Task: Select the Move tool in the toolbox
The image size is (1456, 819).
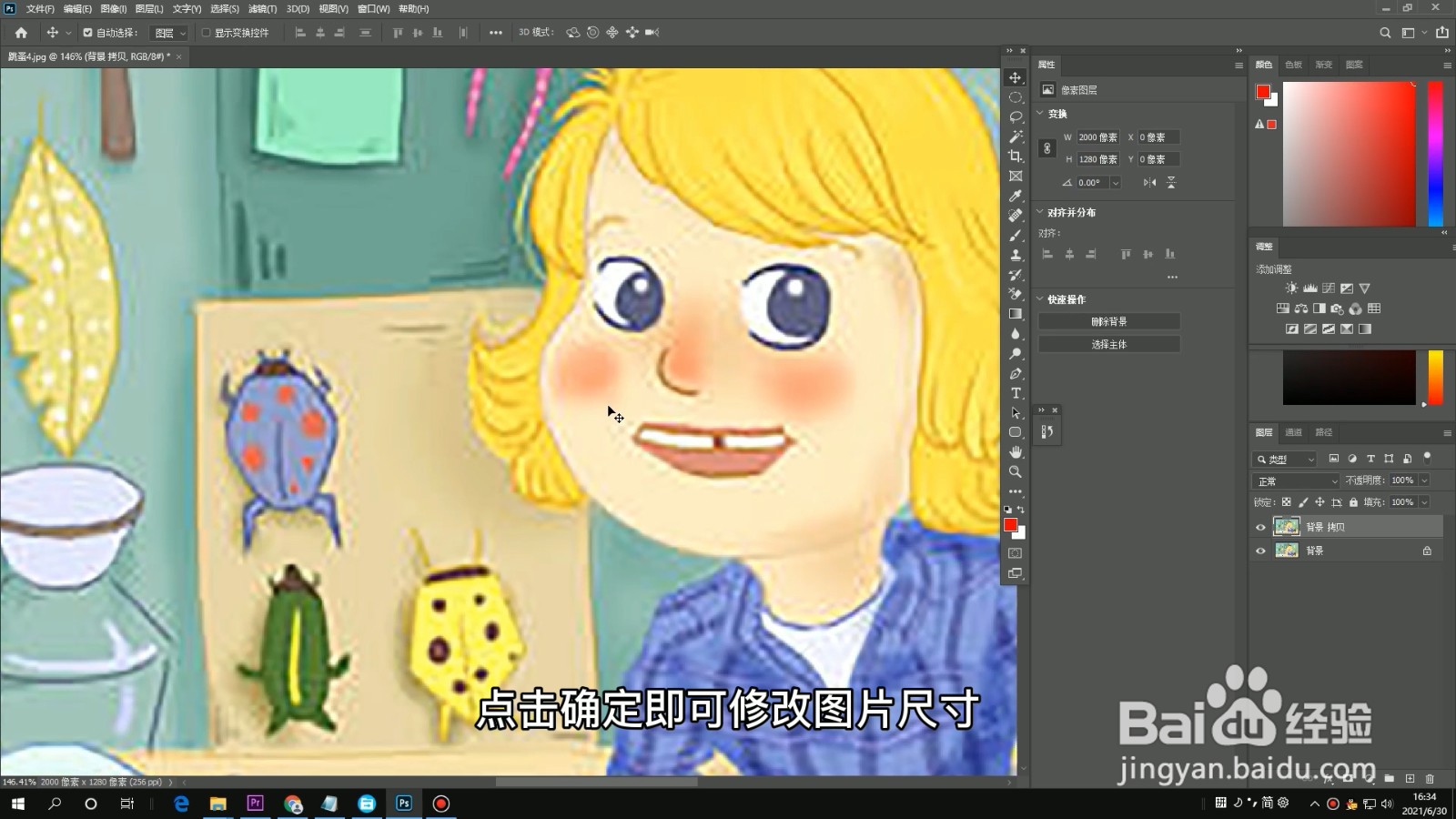Action: (1016, 77)
